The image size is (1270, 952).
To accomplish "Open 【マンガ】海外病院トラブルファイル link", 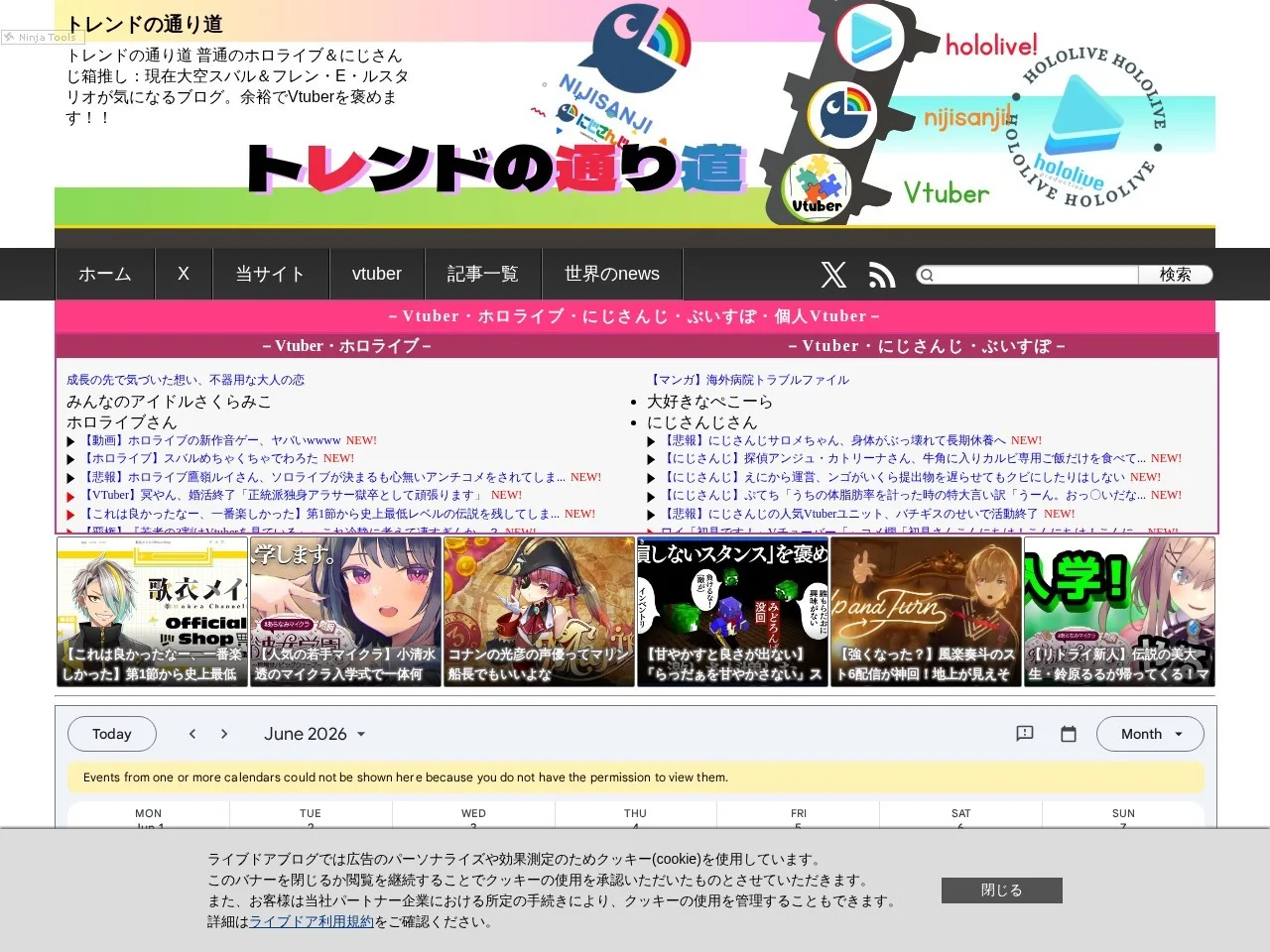I will [748, 380].
